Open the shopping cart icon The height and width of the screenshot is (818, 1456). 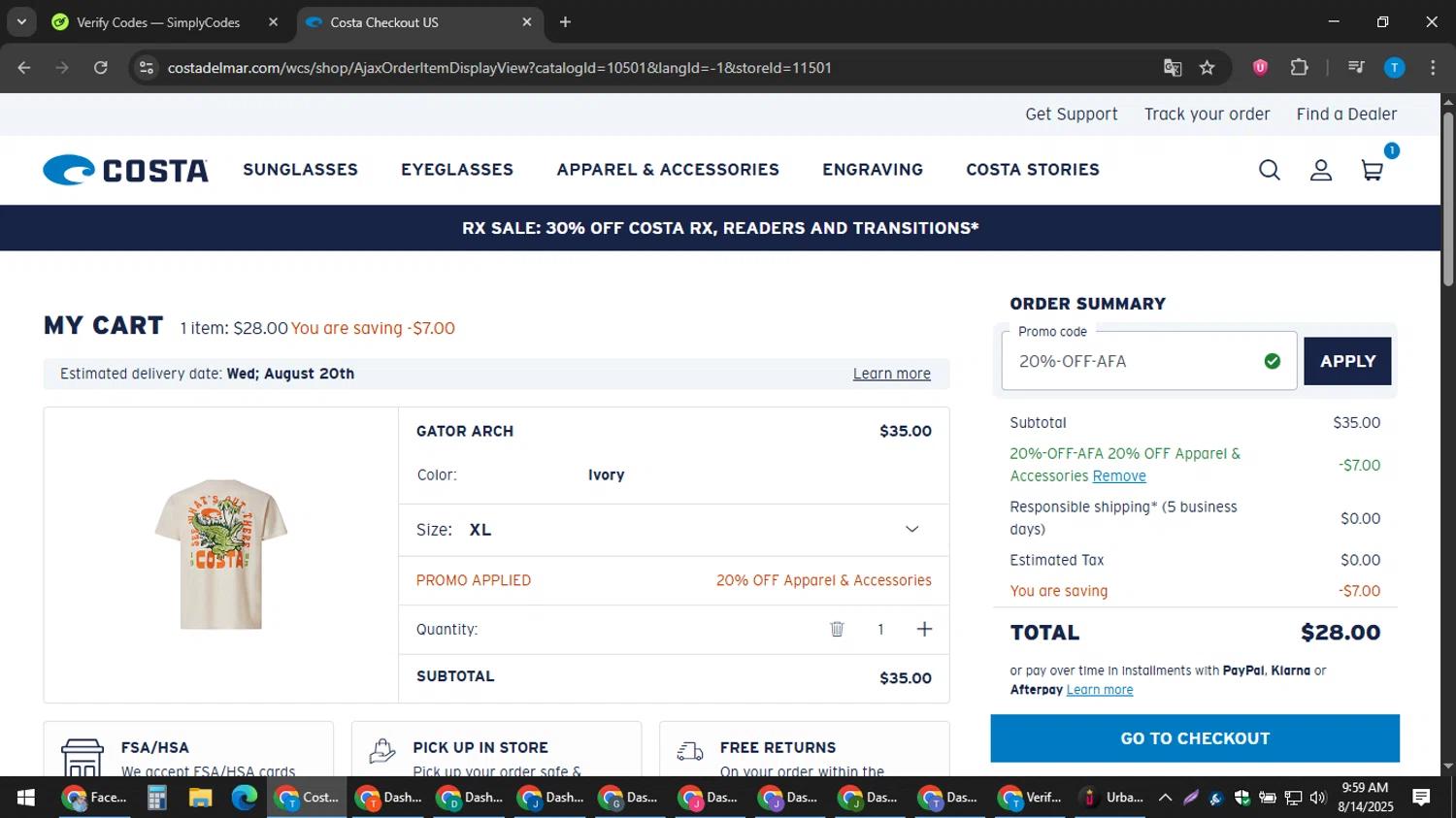point(1373,170)
